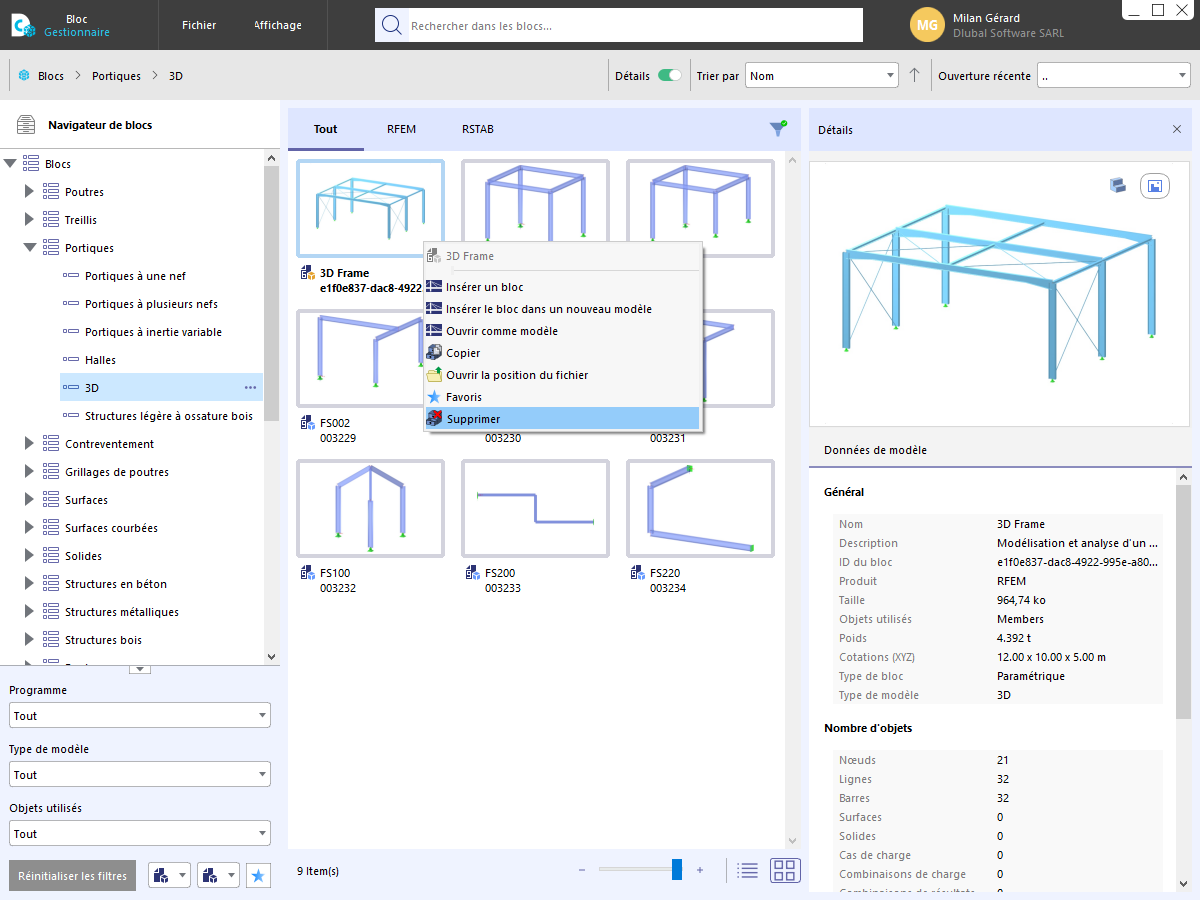Toggle the favorites star filter button
This screenshot has height=900, width=1200.
[258, 876]
